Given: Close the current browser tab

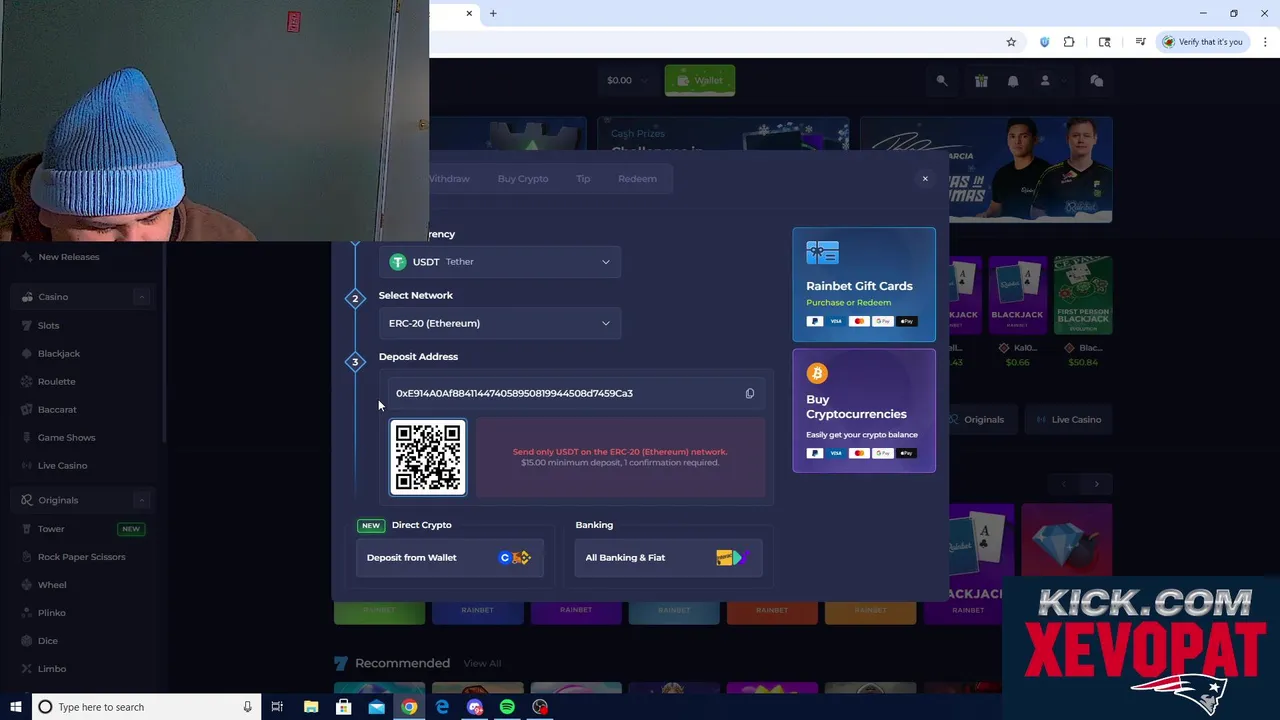Looking at the screenshot, I should pyautogui.click(x=469, y=13).
